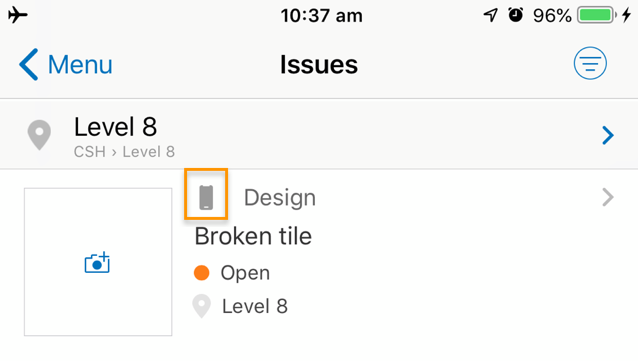This screenshot has height=361, width=638.
Task: Expand the Level 8 location with blue chevron
Action: (608, 135)
